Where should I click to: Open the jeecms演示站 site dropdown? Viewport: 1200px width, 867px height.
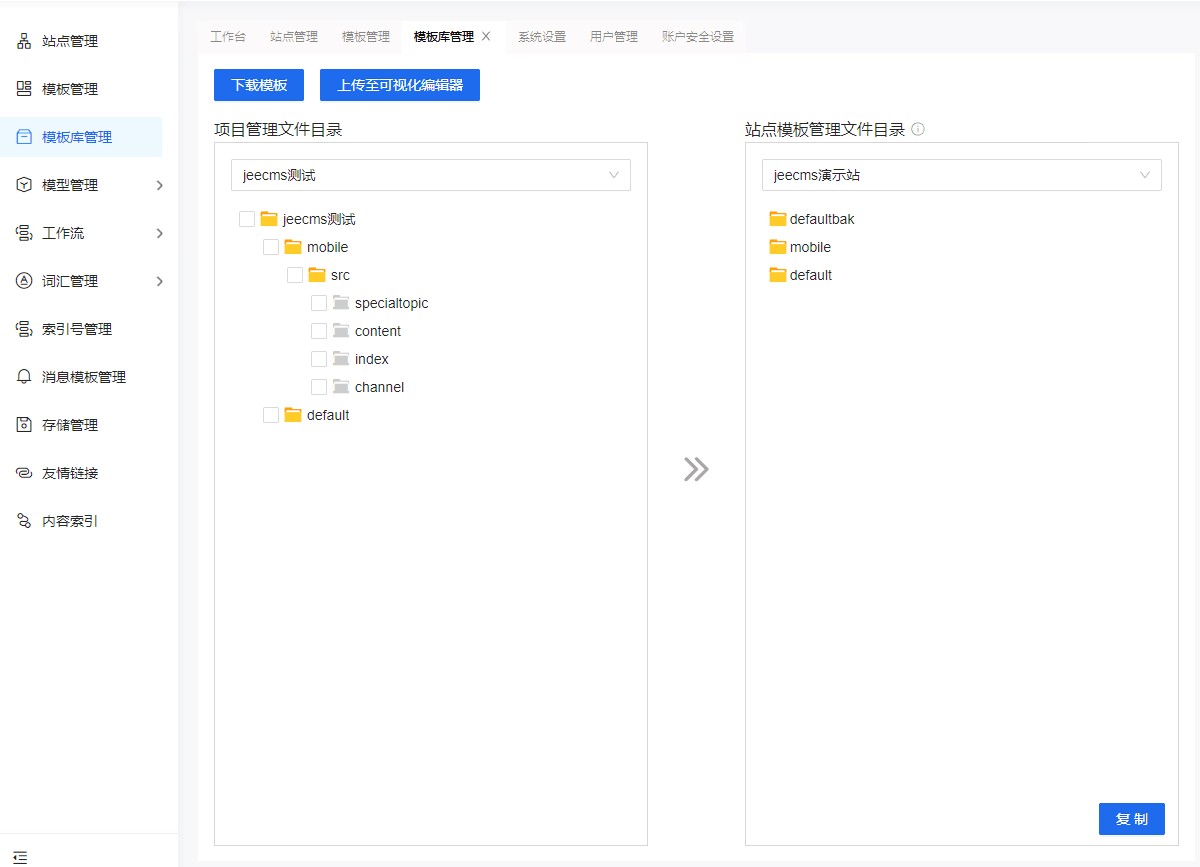(961, 175)
